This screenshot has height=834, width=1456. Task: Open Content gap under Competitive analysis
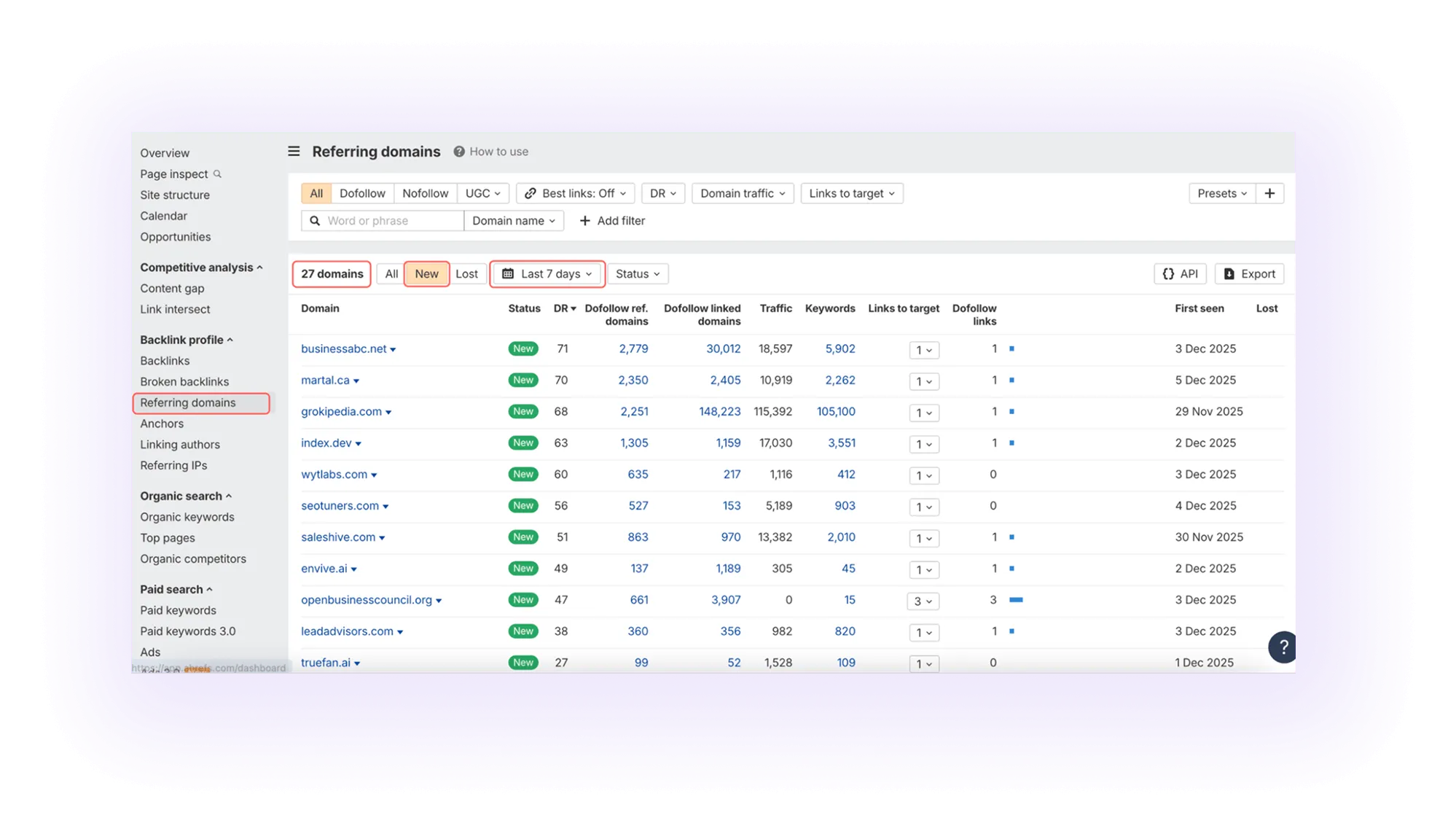pos(172,288)
